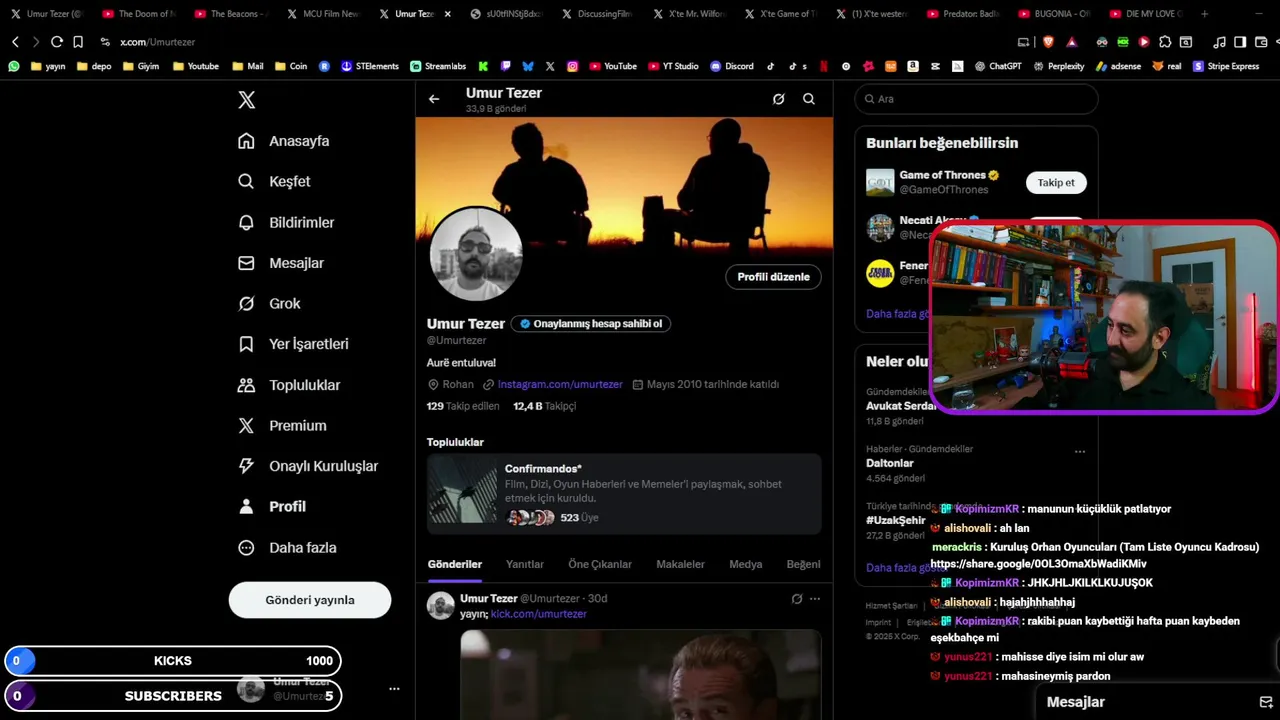This screenshot has width=1280, height=720.
Task: Switch to the Beğeni tab
Action: point(803,564)
